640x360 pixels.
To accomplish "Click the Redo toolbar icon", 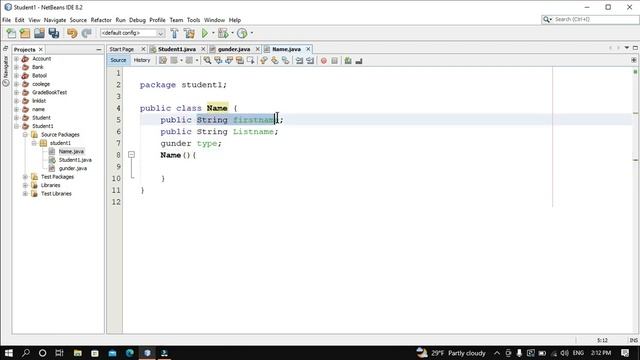I will (x=87, y=33).
